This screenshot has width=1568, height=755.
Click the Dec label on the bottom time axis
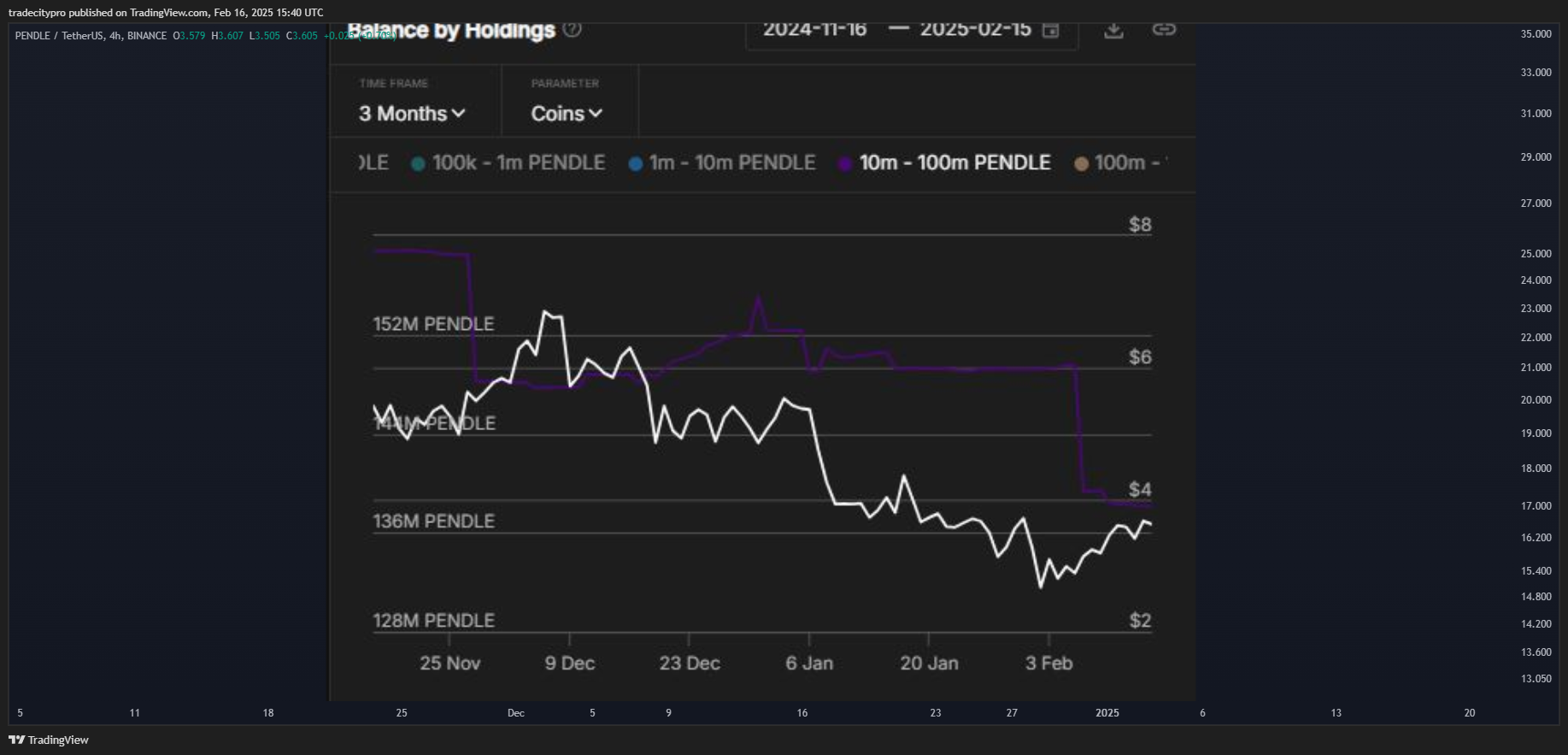tap(516, 713)
